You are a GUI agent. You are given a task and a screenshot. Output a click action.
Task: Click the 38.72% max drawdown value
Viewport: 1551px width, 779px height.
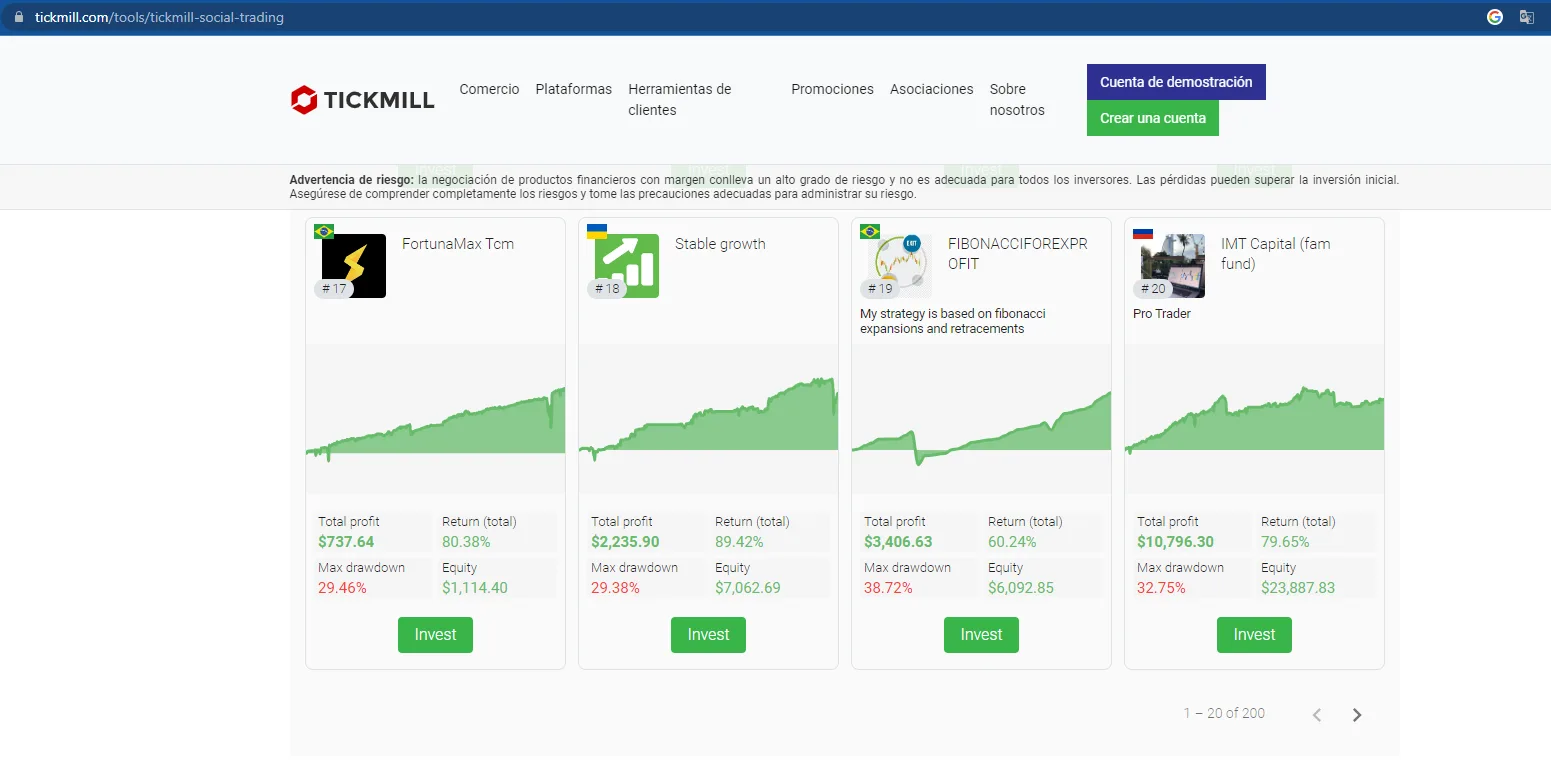888,588
